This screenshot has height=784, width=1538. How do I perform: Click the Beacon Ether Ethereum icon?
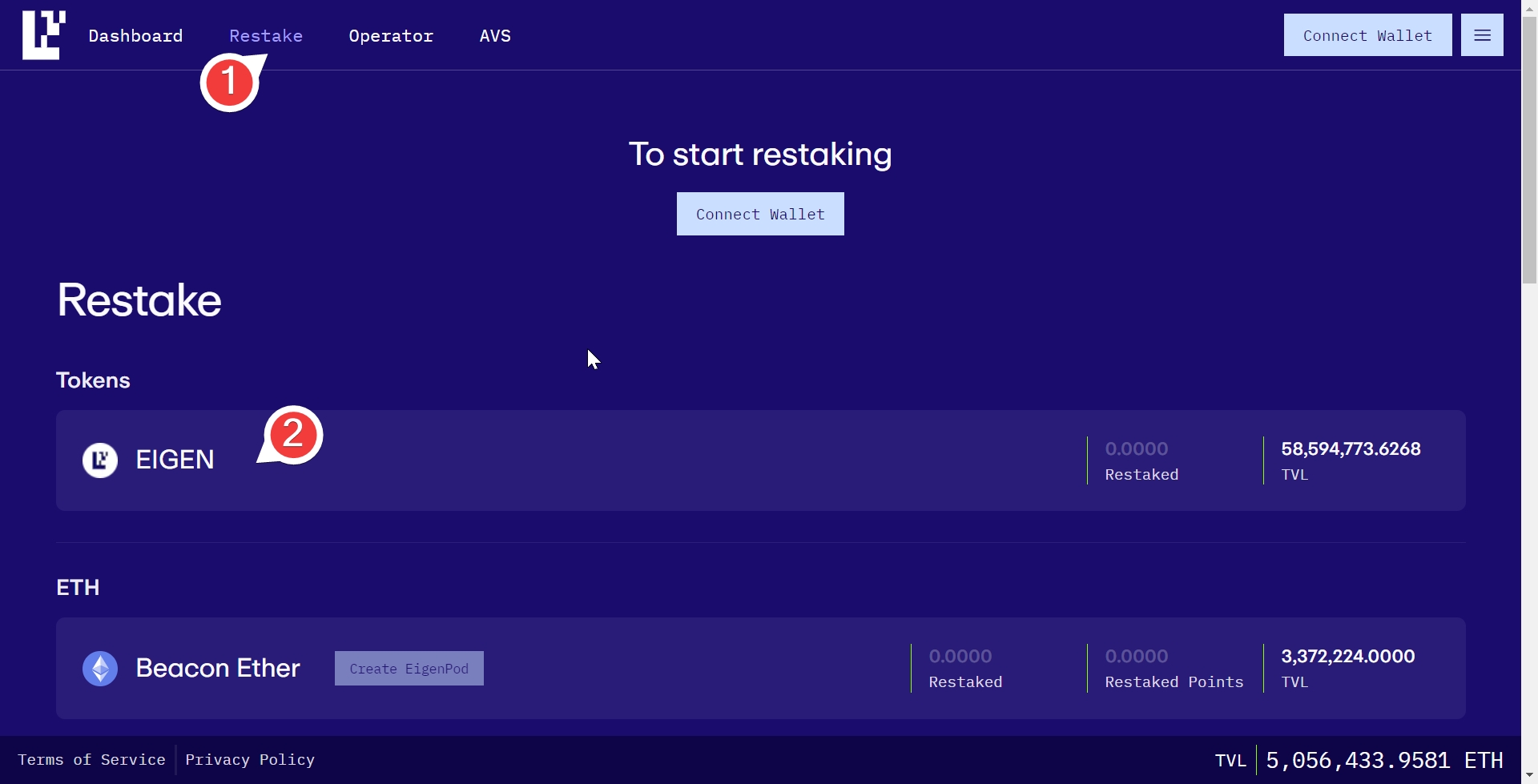(x=100, y=669)
